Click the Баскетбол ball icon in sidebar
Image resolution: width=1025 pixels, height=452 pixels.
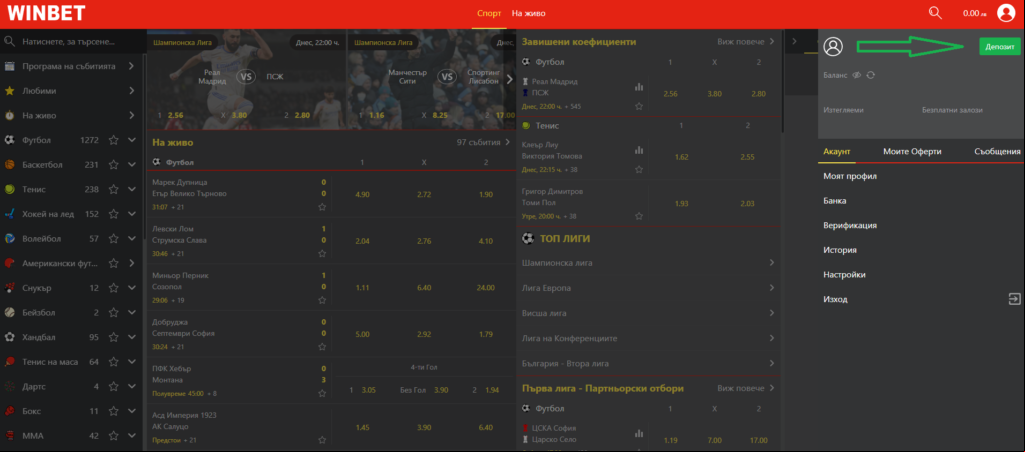9,165
